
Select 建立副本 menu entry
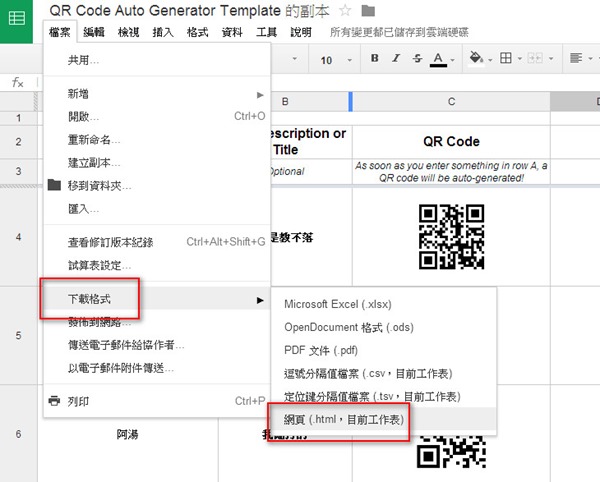coord(157,163)
